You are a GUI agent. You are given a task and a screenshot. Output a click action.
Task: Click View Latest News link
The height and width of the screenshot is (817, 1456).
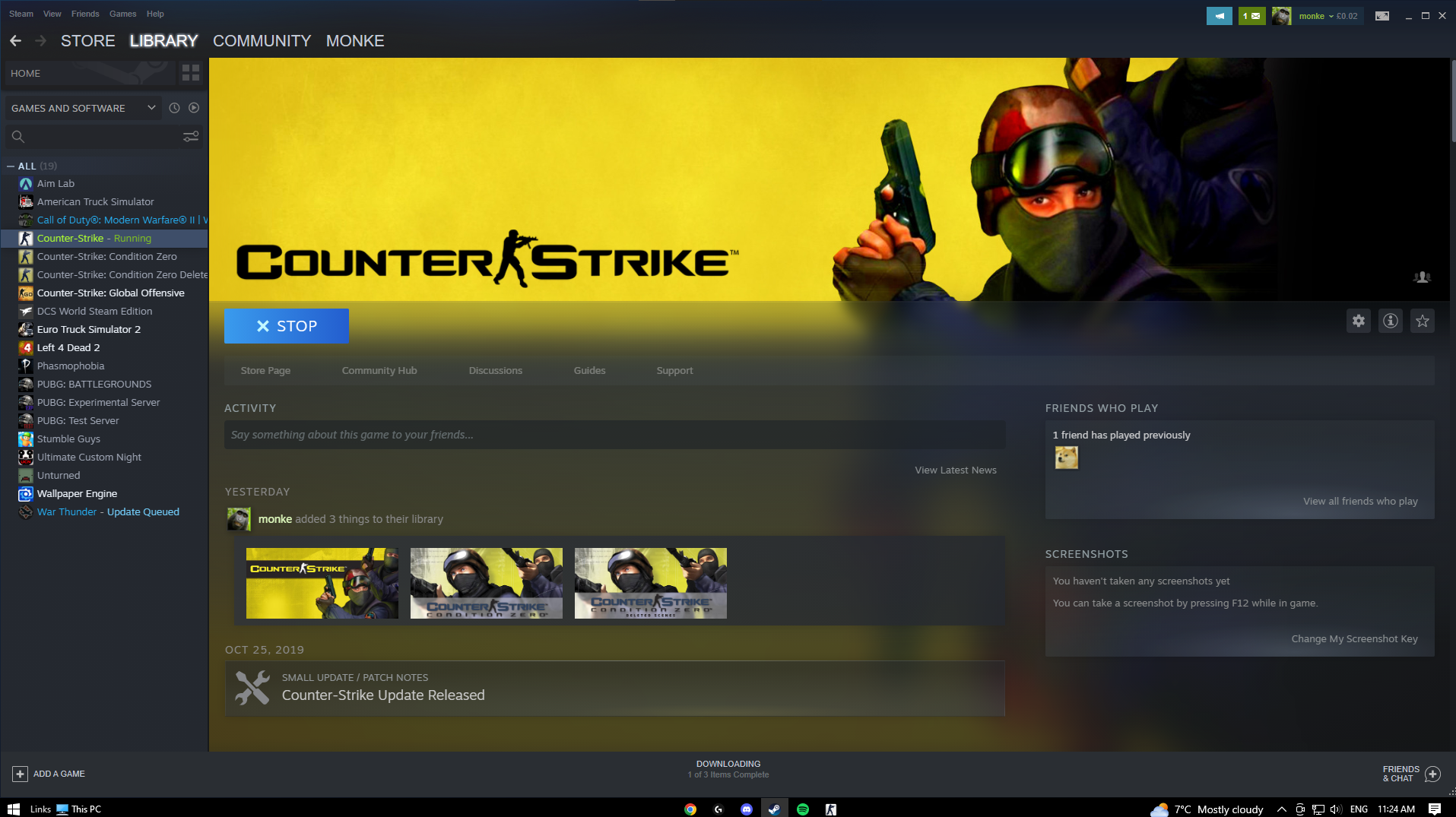pos(955,470)
